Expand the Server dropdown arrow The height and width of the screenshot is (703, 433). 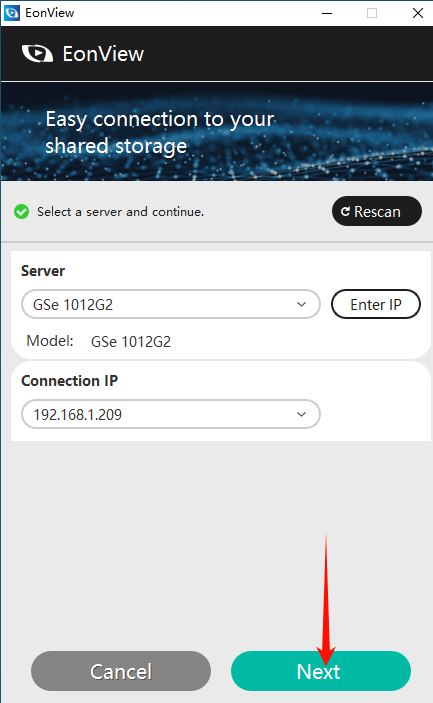point(301,304)
